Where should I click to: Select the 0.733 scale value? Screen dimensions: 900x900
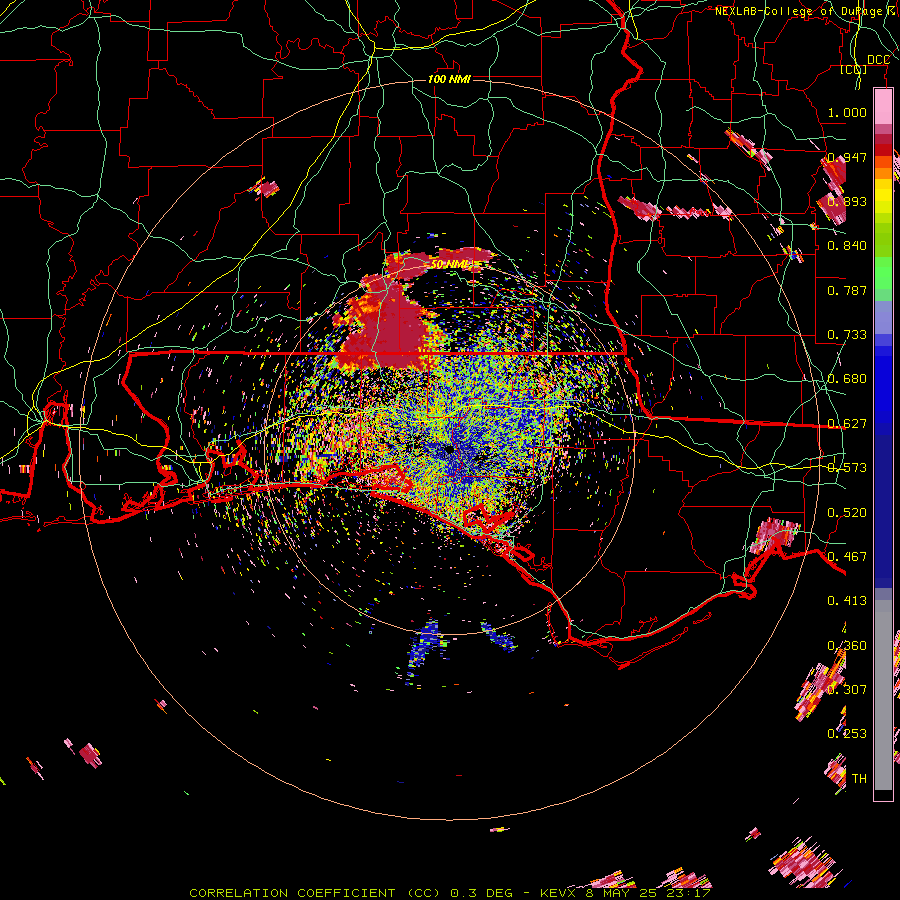[847, 334]
